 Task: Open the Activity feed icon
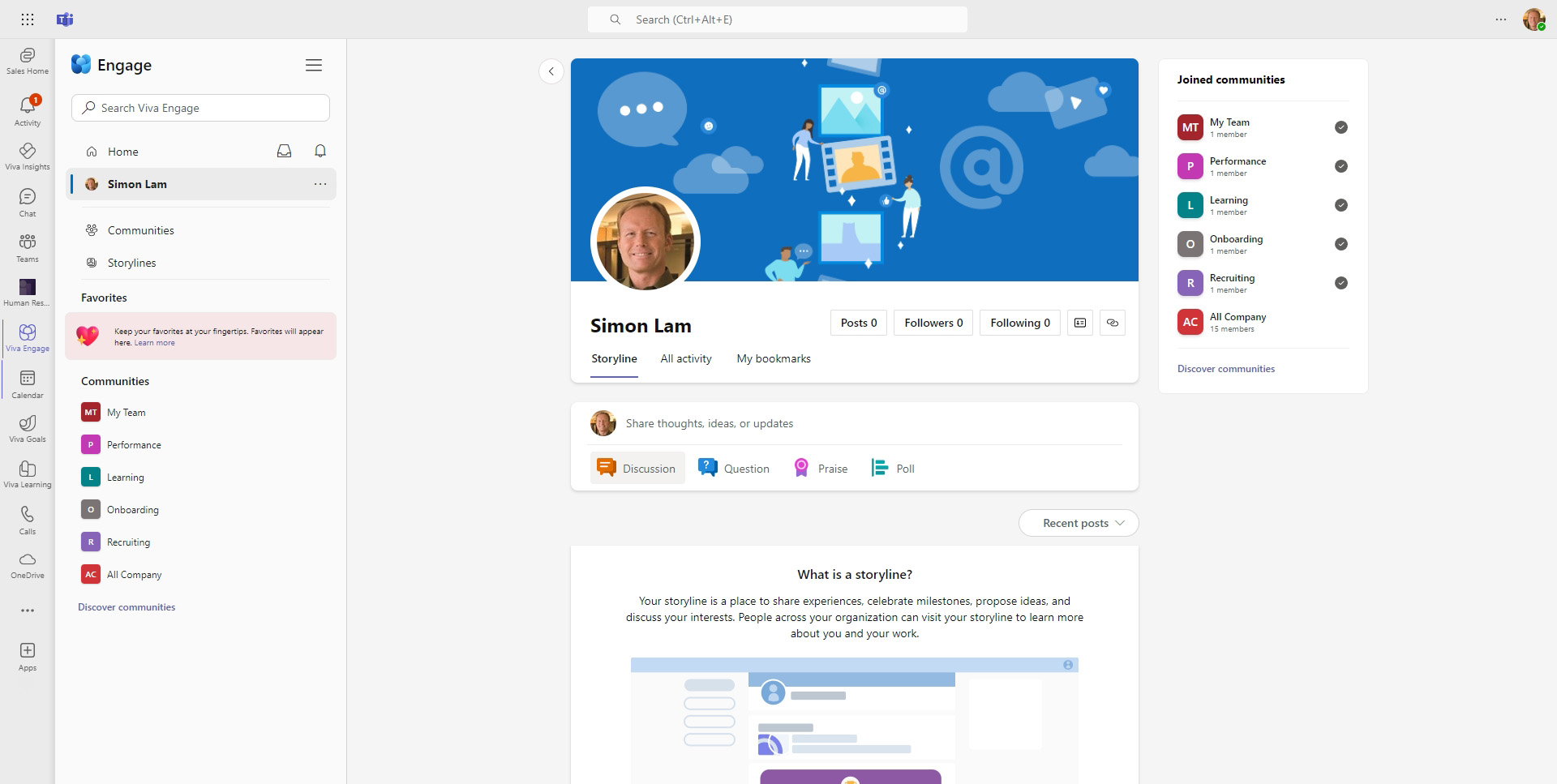(28, 111)
